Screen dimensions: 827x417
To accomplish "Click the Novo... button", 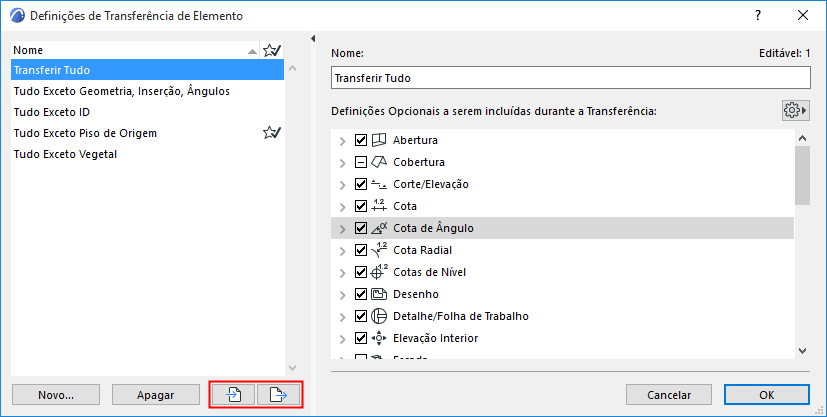I will [x=56, y=395].
